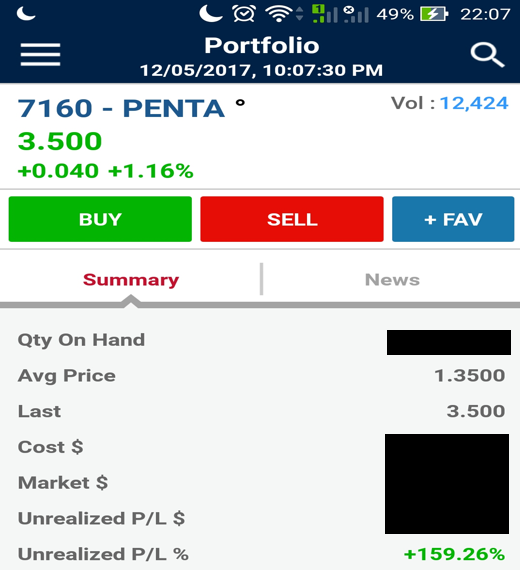The width and height of the screenshot is (520, 571).
Task: Tap the Portfolio header title
Action: coord(261,46)
